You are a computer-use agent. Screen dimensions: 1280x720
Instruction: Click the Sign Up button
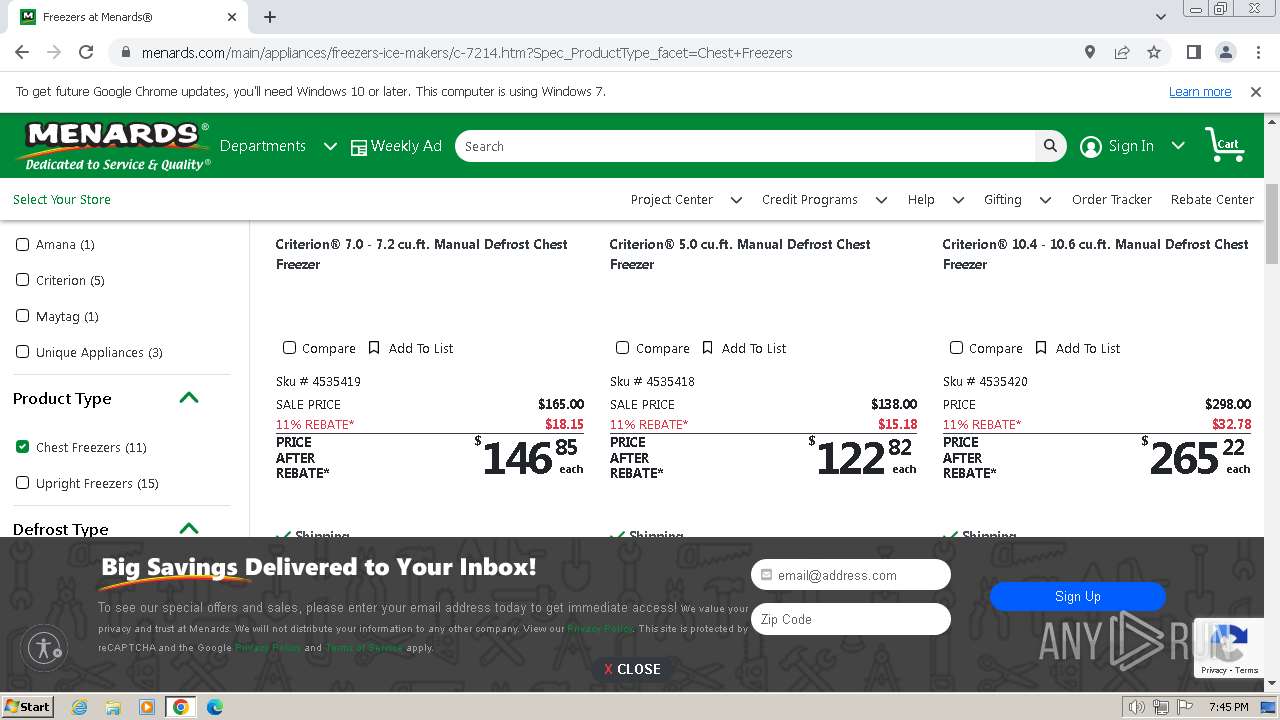(1078, 596)
